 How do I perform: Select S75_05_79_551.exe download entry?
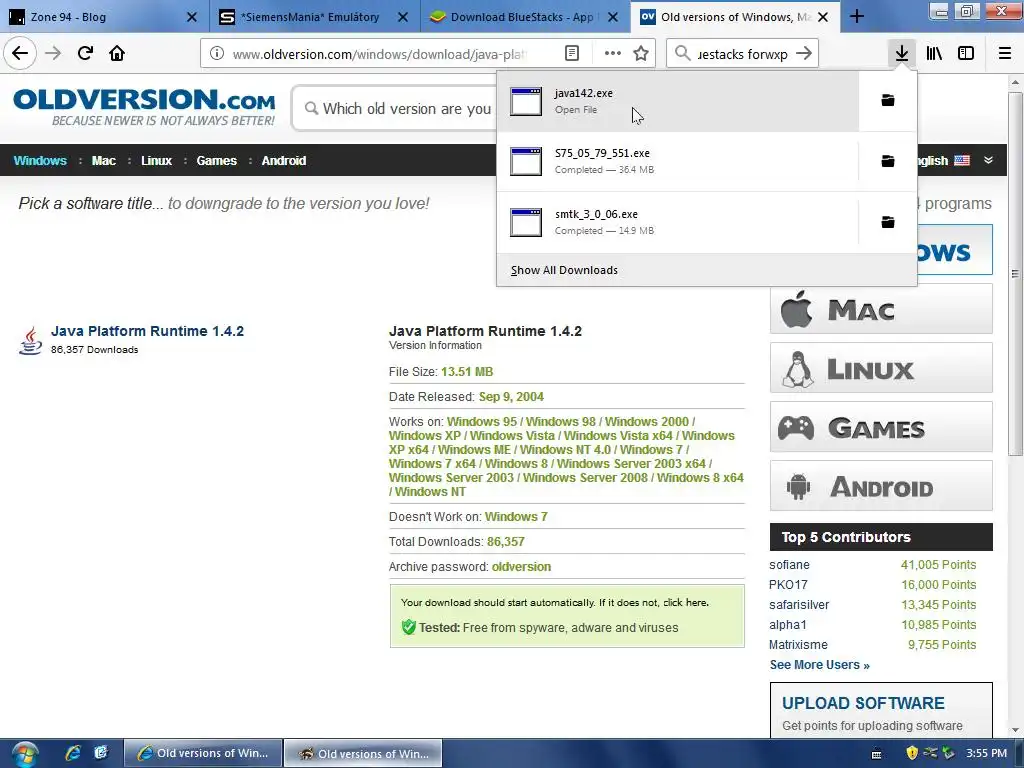point(677,161)
